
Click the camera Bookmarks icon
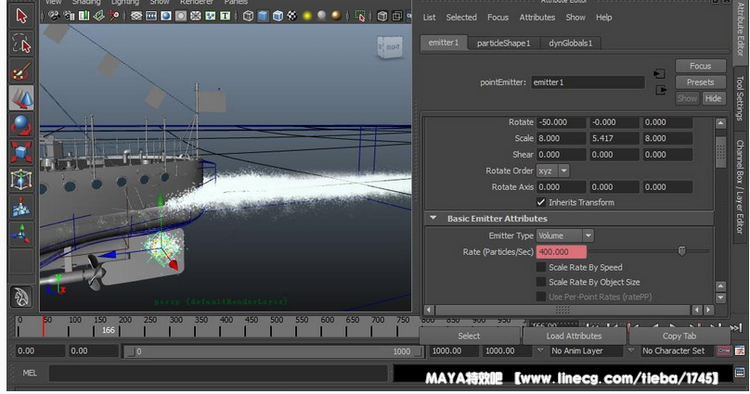pos(84,16)
